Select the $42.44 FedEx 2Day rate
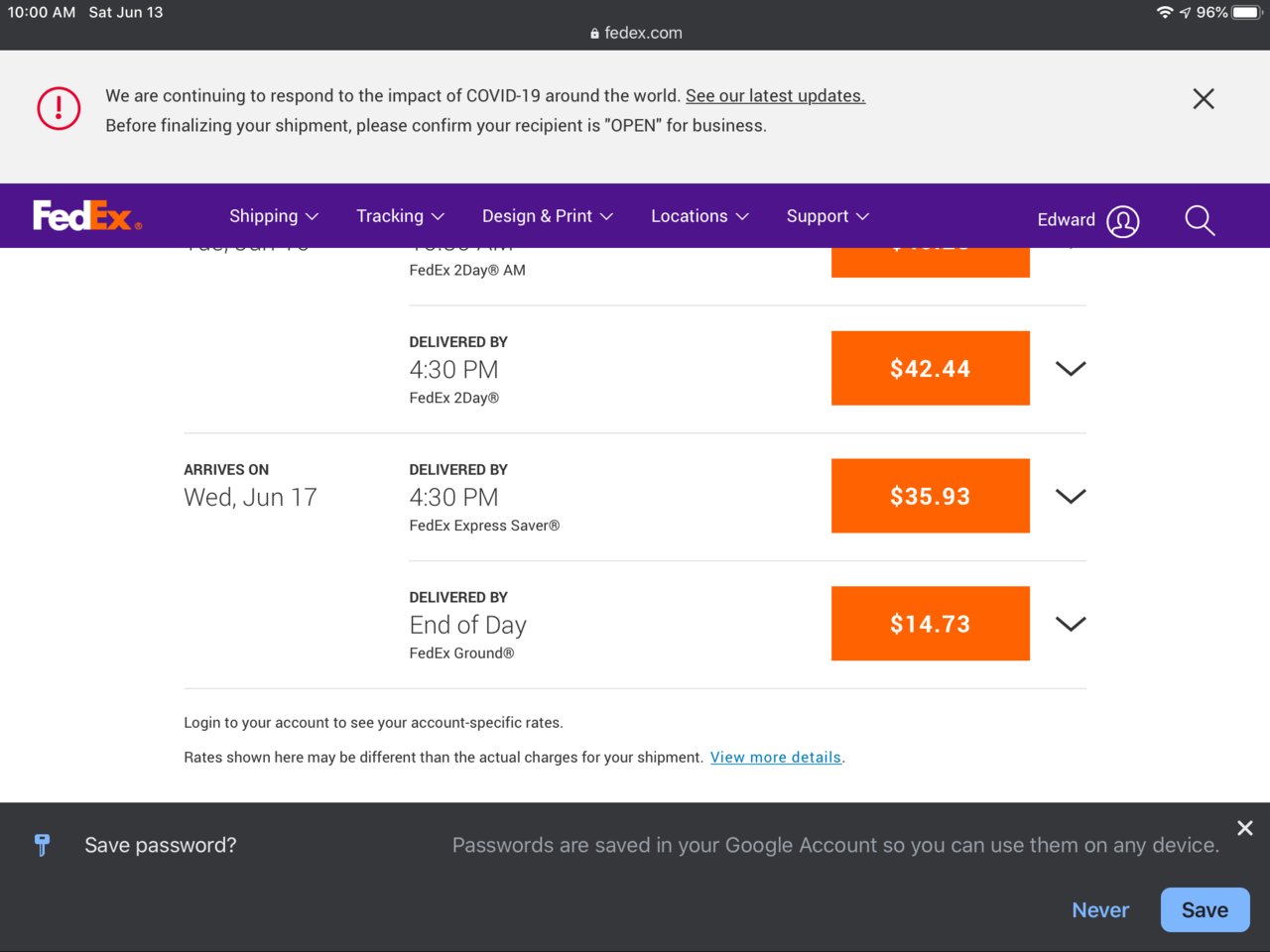The height and width of the screenshot is (952, 1270). 931,368
